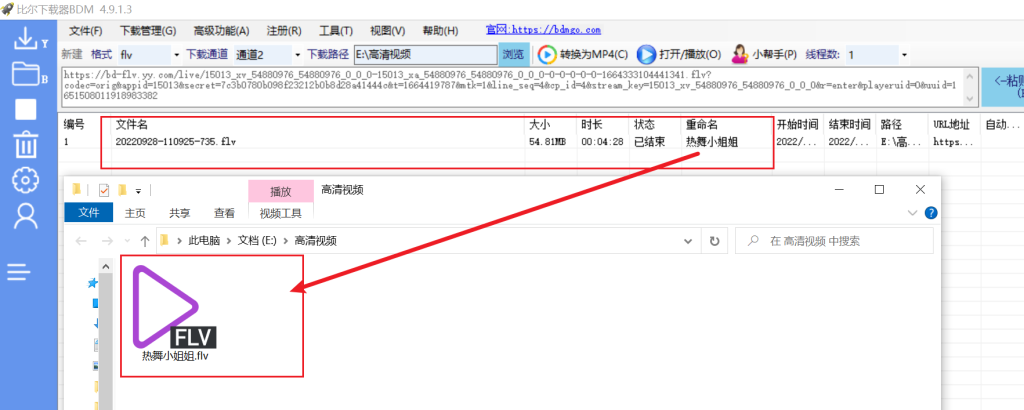Click the three-line menu icon in sidebar

(x=20, y=272)
